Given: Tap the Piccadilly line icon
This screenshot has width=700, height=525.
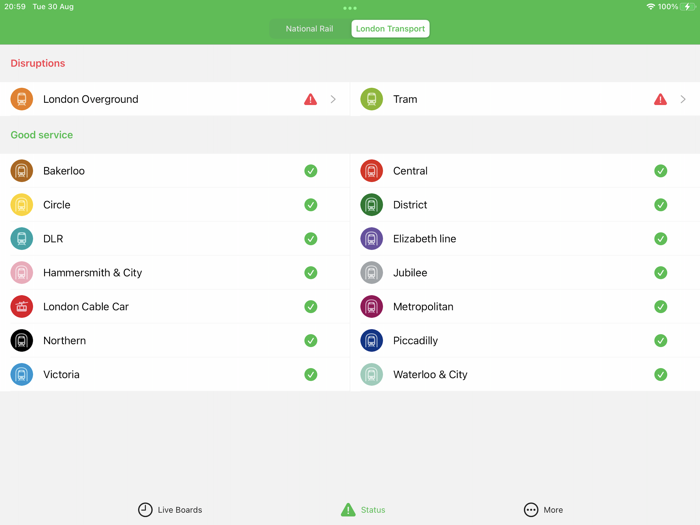Looking at the screenshot, I should [x=371, y=341].
